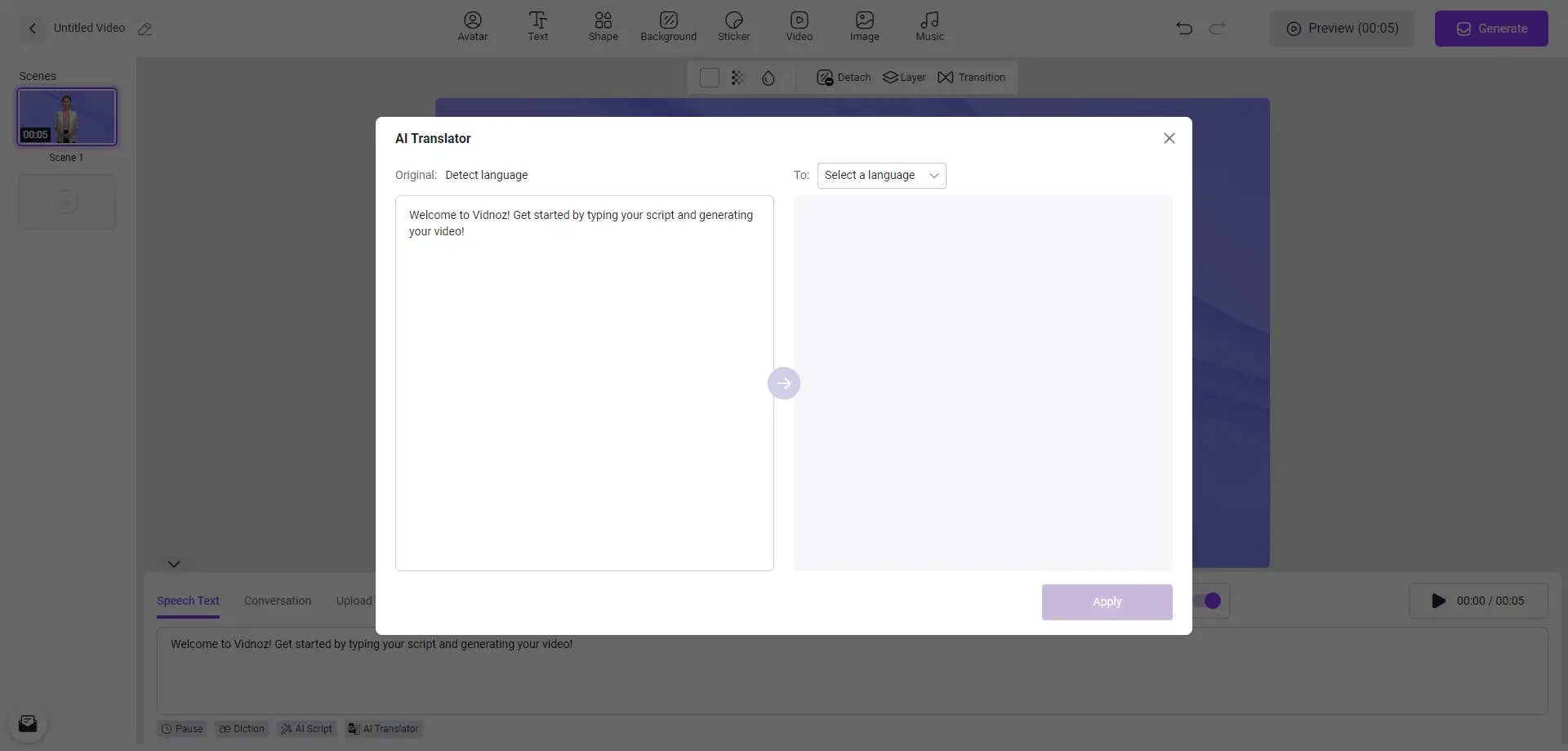The height and width of the screenshot is (751, 1568).
Task: Add a Transition
Action: click(x=972, y=77)
